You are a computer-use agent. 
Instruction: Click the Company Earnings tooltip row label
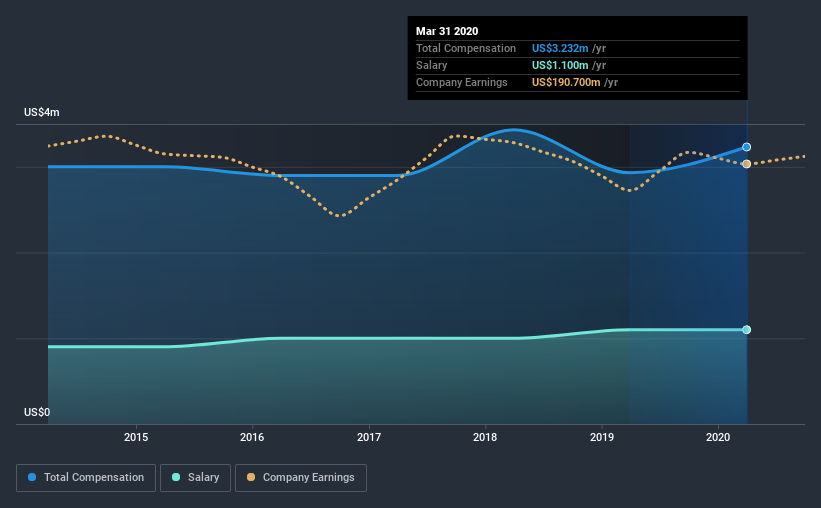[462, 82]
